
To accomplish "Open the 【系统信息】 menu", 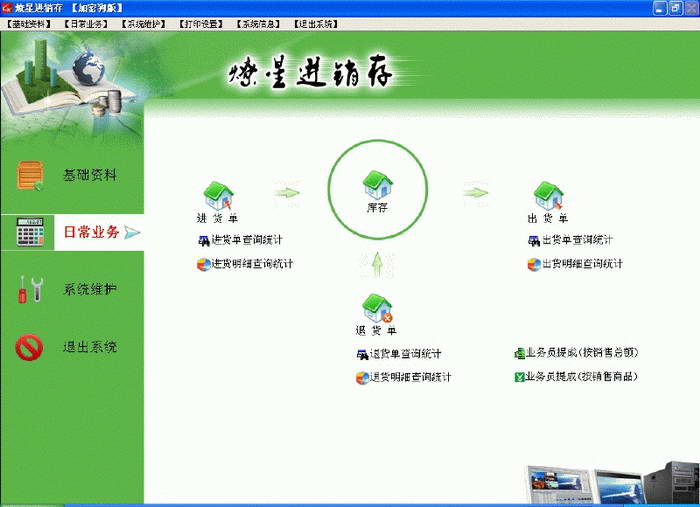I will click(x=258, y=24).
